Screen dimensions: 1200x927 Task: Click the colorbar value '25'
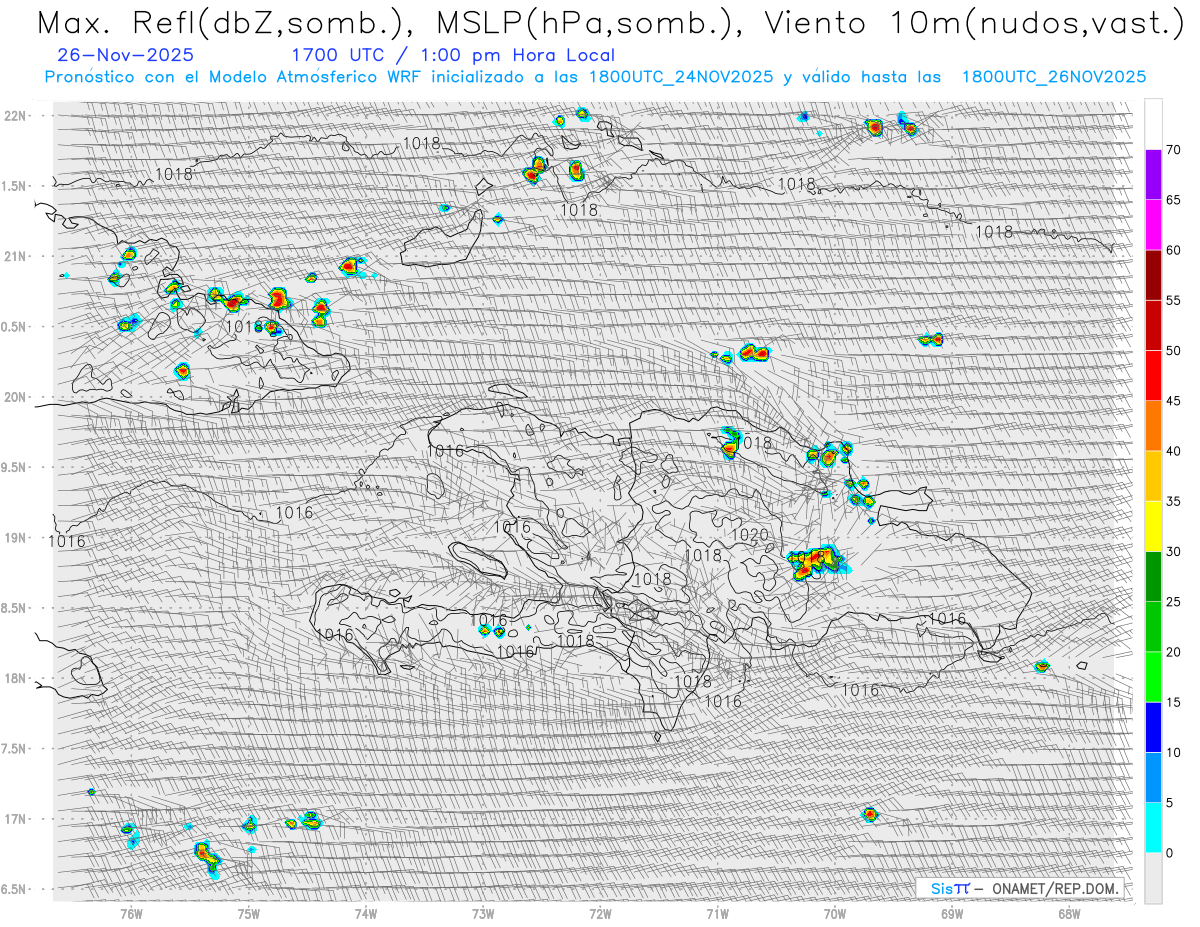click(x=1173, y=601)
